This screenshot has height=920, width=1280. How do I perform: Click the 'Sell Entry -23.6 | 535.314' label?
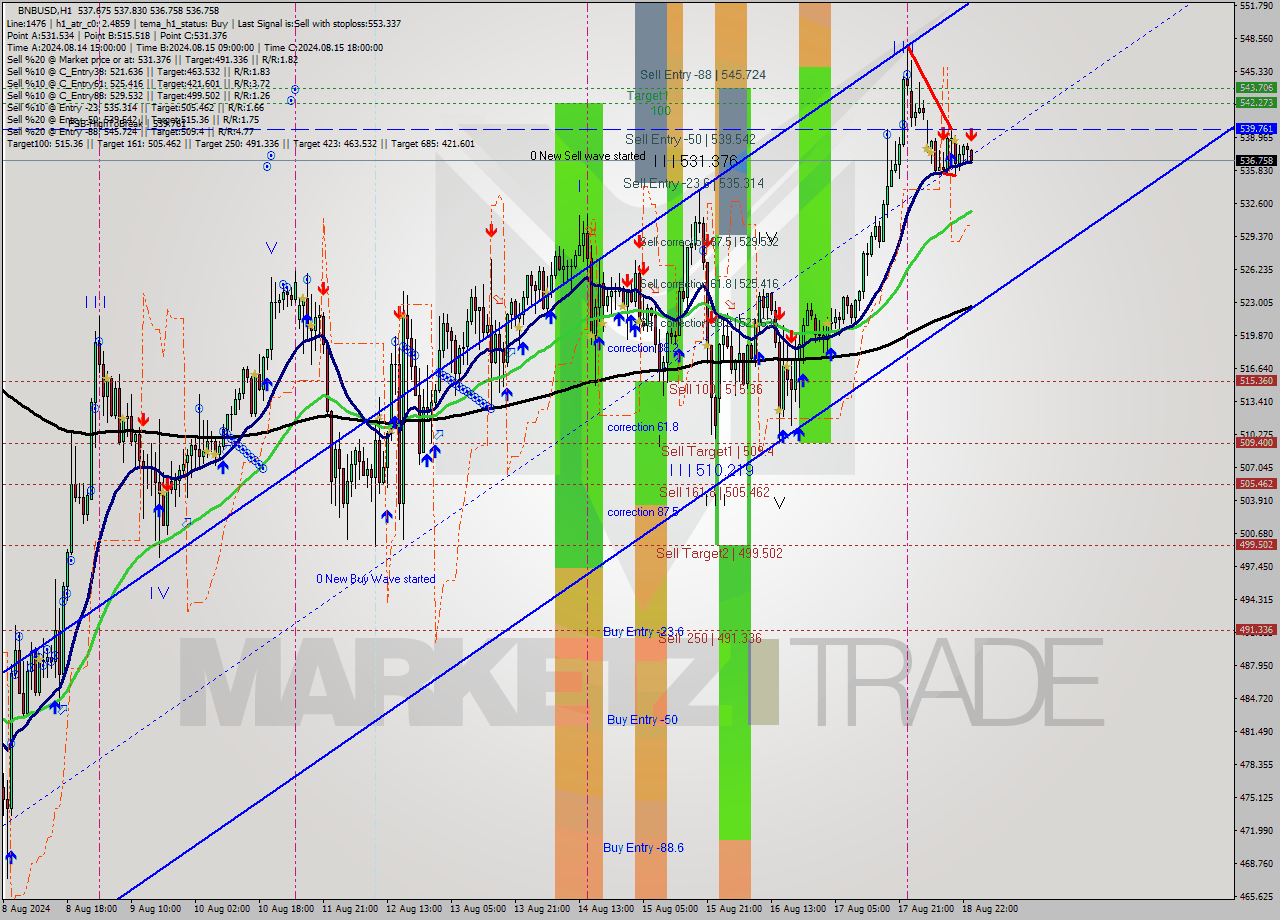click(693, 183)
